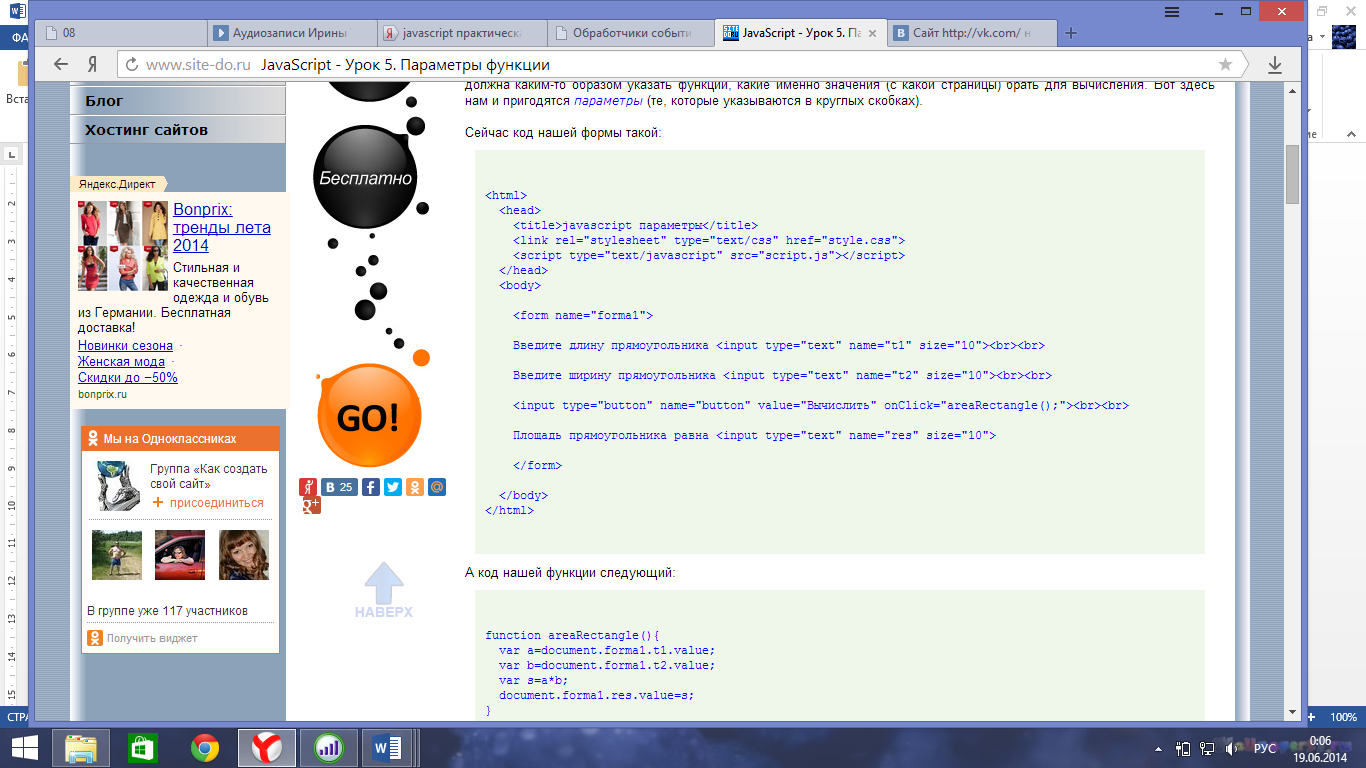The image size is (1366, 768).
Task: Share via Mail.ru @ icon
Action: point(436,487)
